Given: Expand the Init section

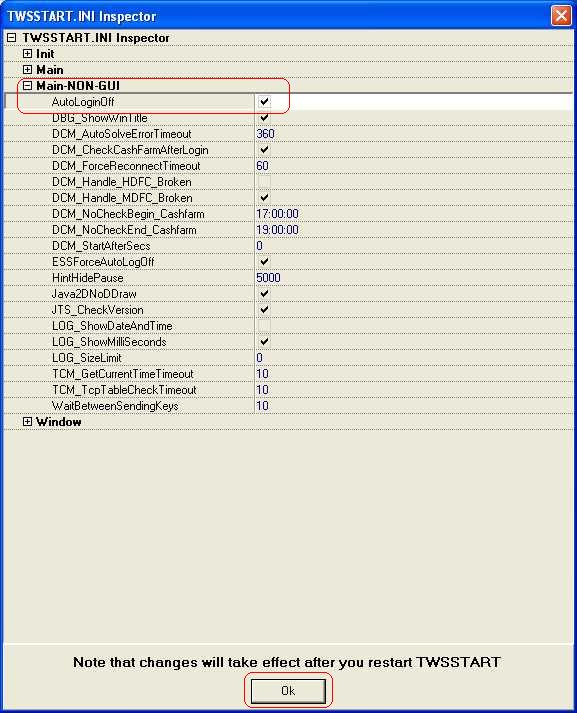Looking at the screenshot, I should point(27,54).
